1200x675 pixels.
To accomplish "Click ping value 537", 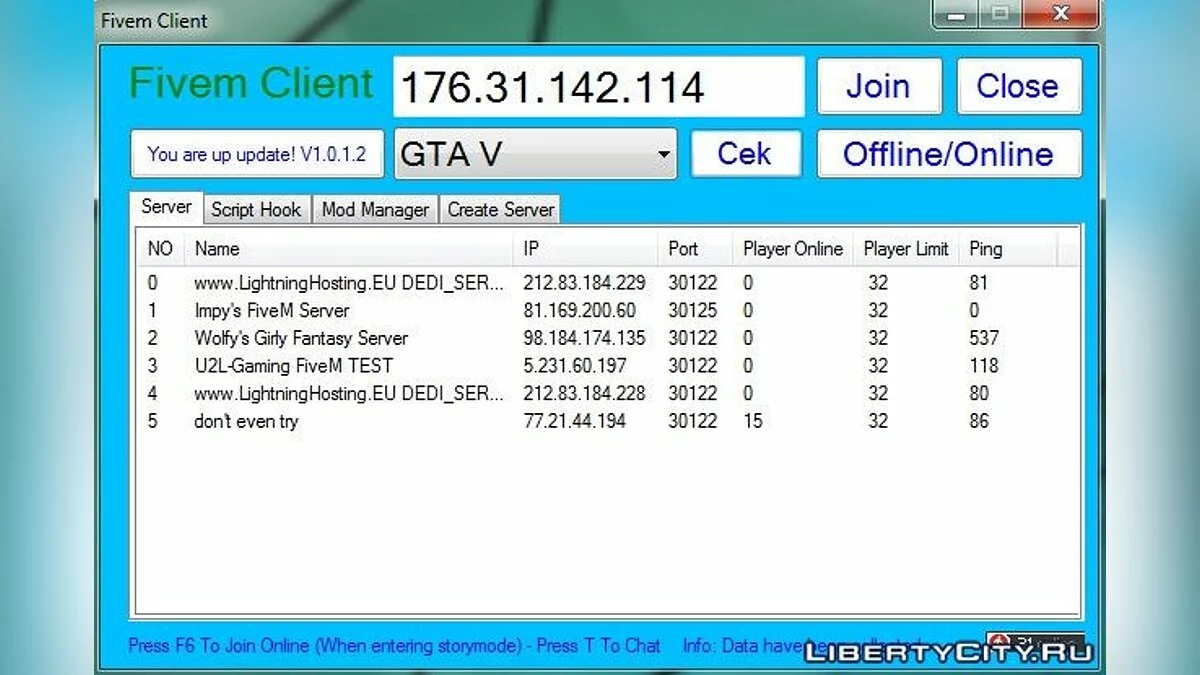I will 984,338.
